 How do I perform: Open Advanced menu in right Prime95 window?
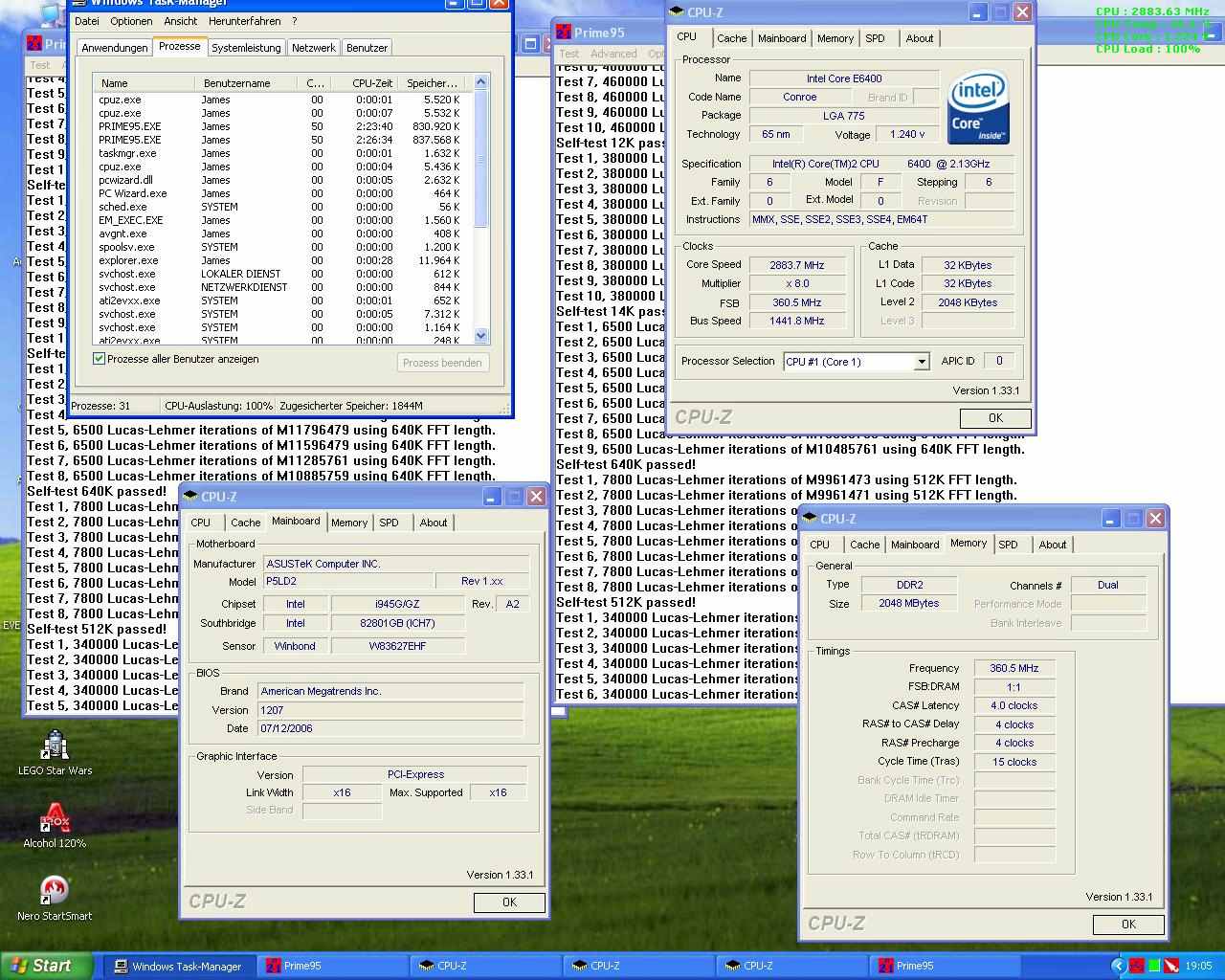click(x=613, y=54)
